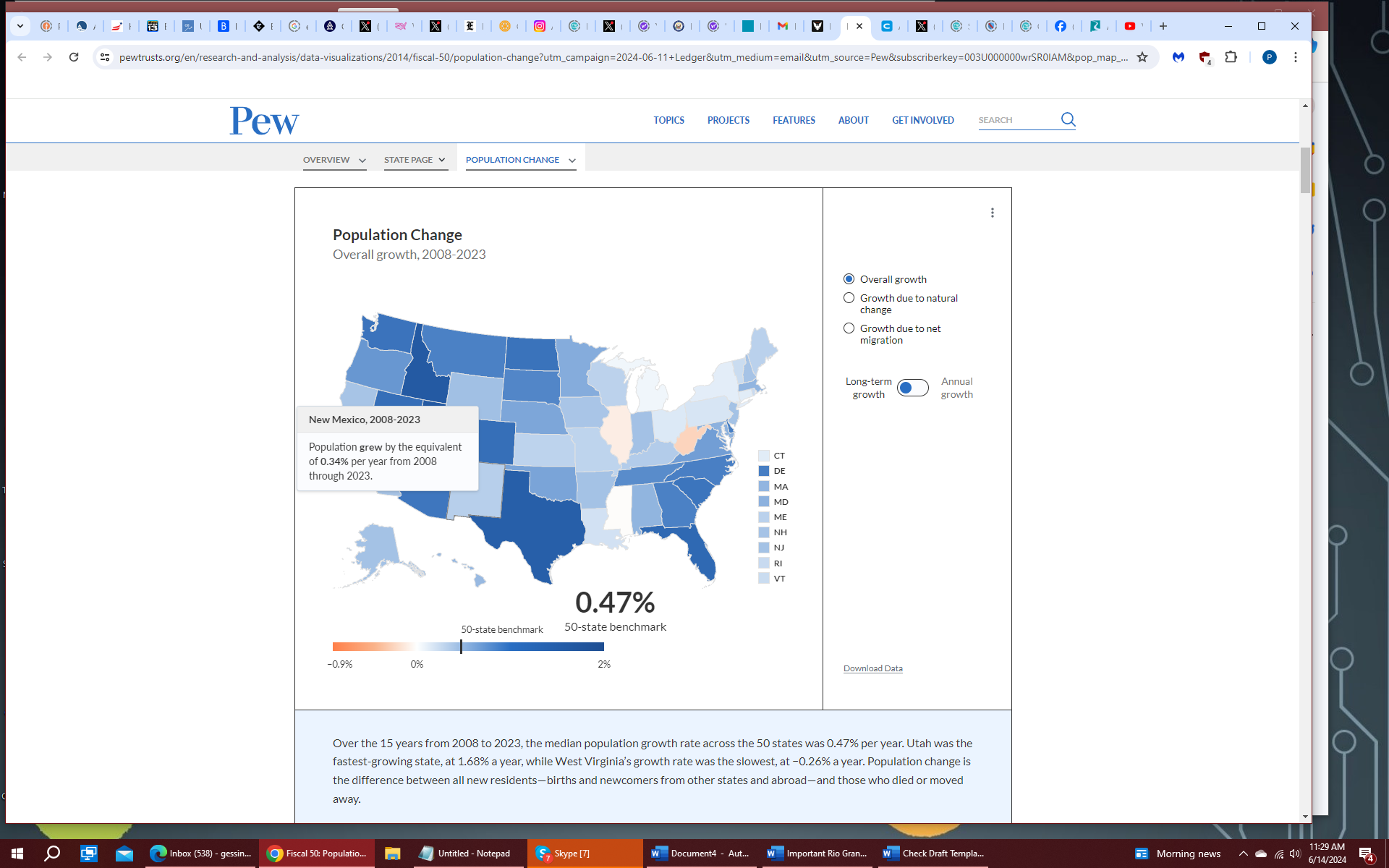This screenshot has width=1389, height=868.
Task: Open the Get Involved menu item
Action: point(922,120)
